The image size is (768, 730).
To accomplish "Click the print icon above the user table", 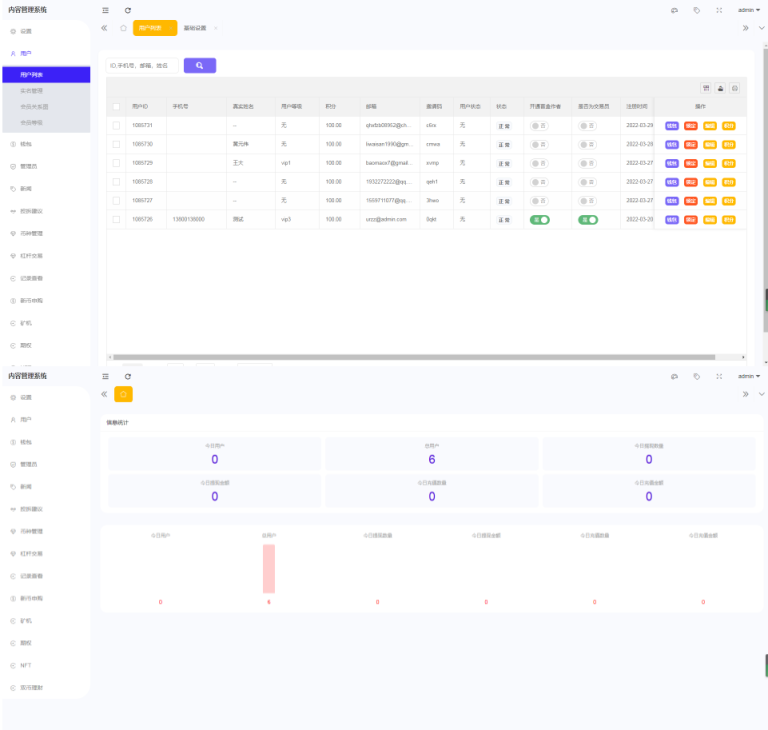I will click(734, 88).
